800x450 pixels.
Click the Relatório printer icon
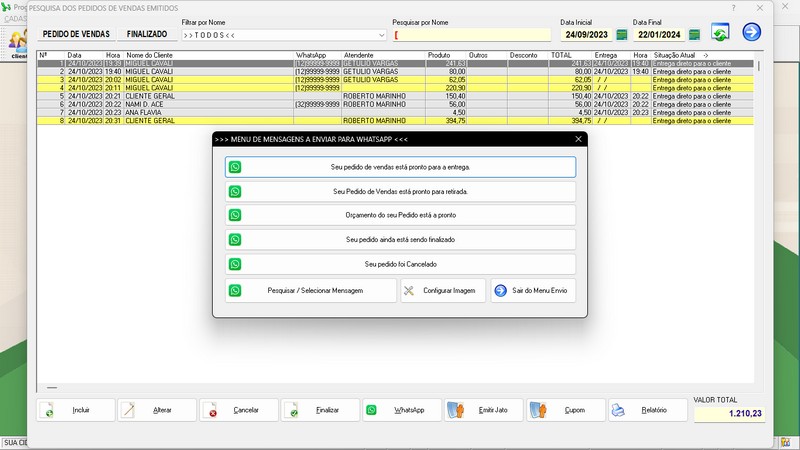point(618,410)
